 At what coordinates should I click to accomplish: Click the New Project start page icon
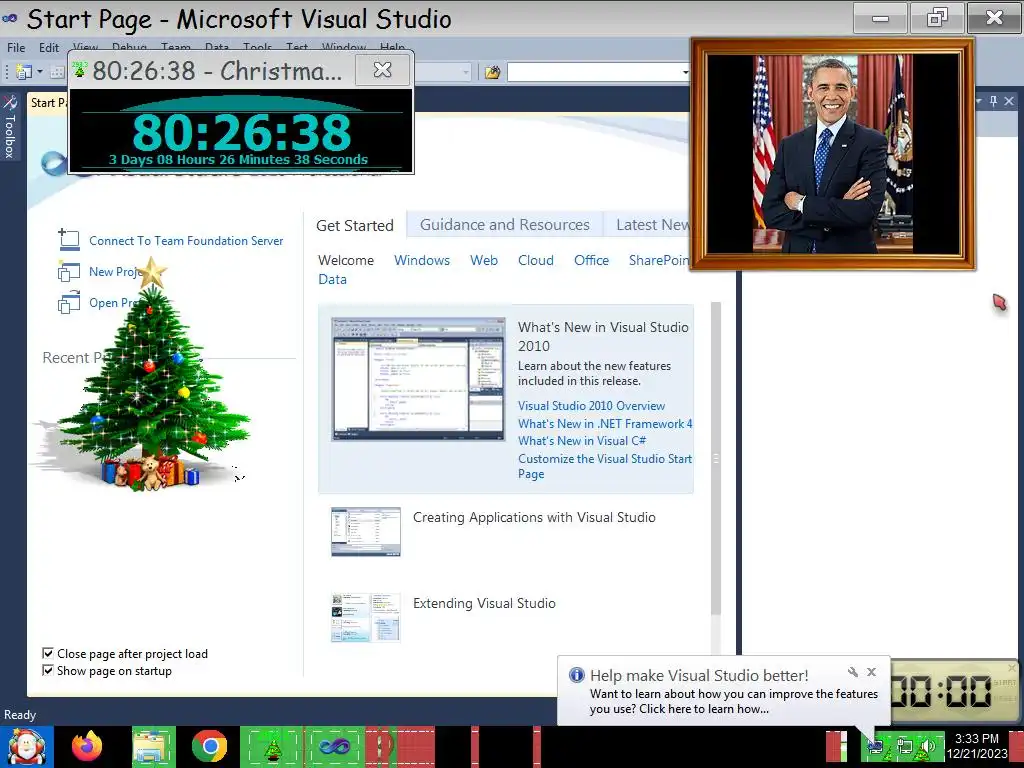tap(69, 271)
